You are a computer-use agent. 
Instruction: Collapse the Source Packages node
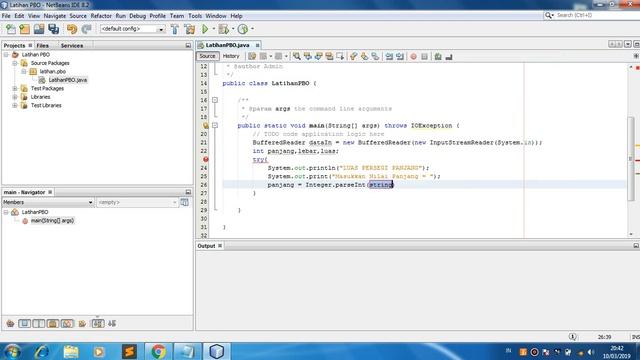(15, 63)
